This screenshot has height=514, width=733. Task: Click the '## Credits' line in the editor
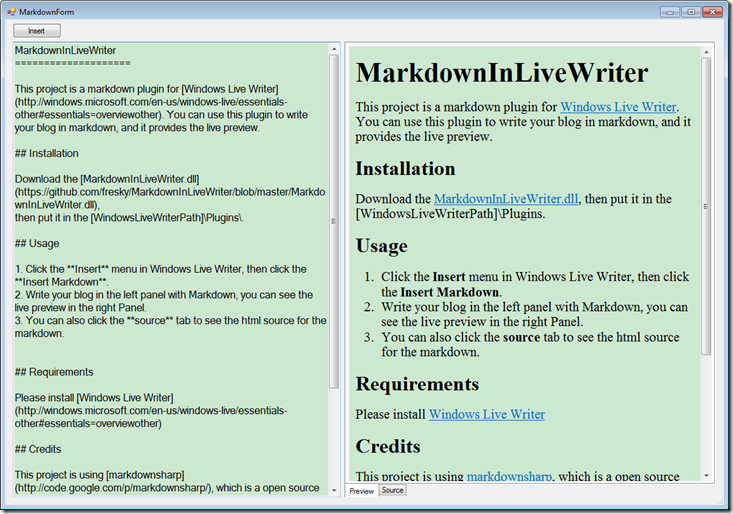point(38,449)
